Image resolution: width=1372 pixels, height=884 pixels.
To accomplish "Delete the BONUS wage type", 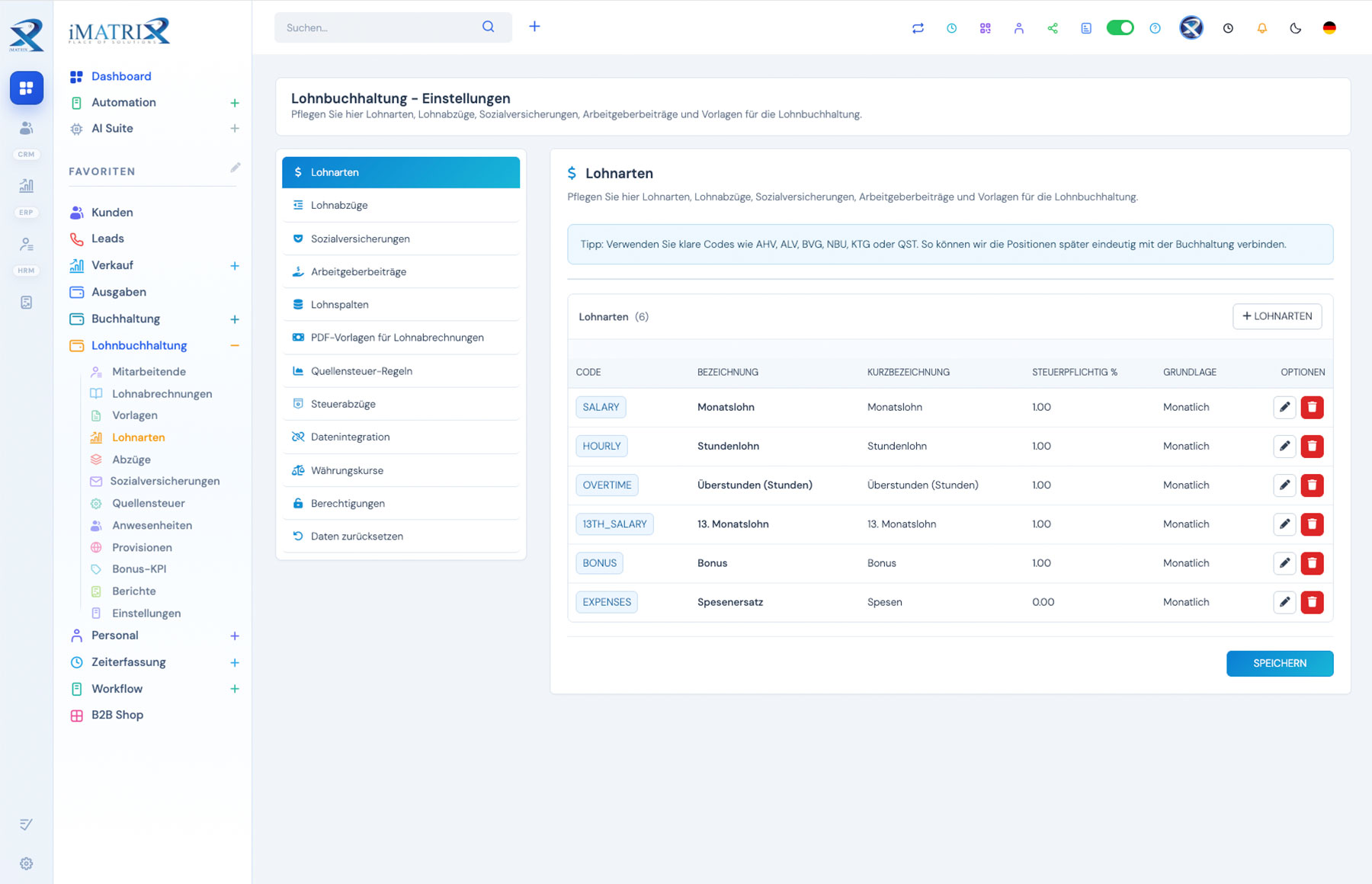I will pos(1312,563).
